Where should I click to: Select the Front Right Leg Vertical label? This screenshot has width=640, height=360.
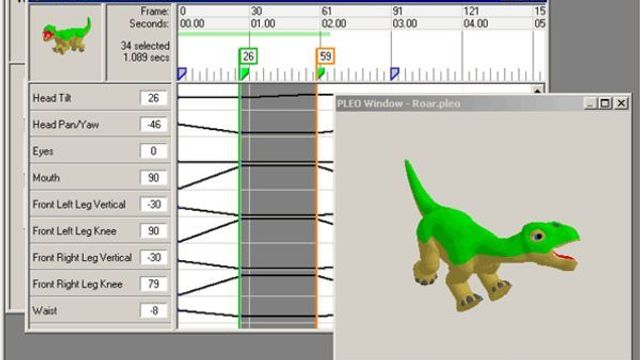(x=82, y=258)
